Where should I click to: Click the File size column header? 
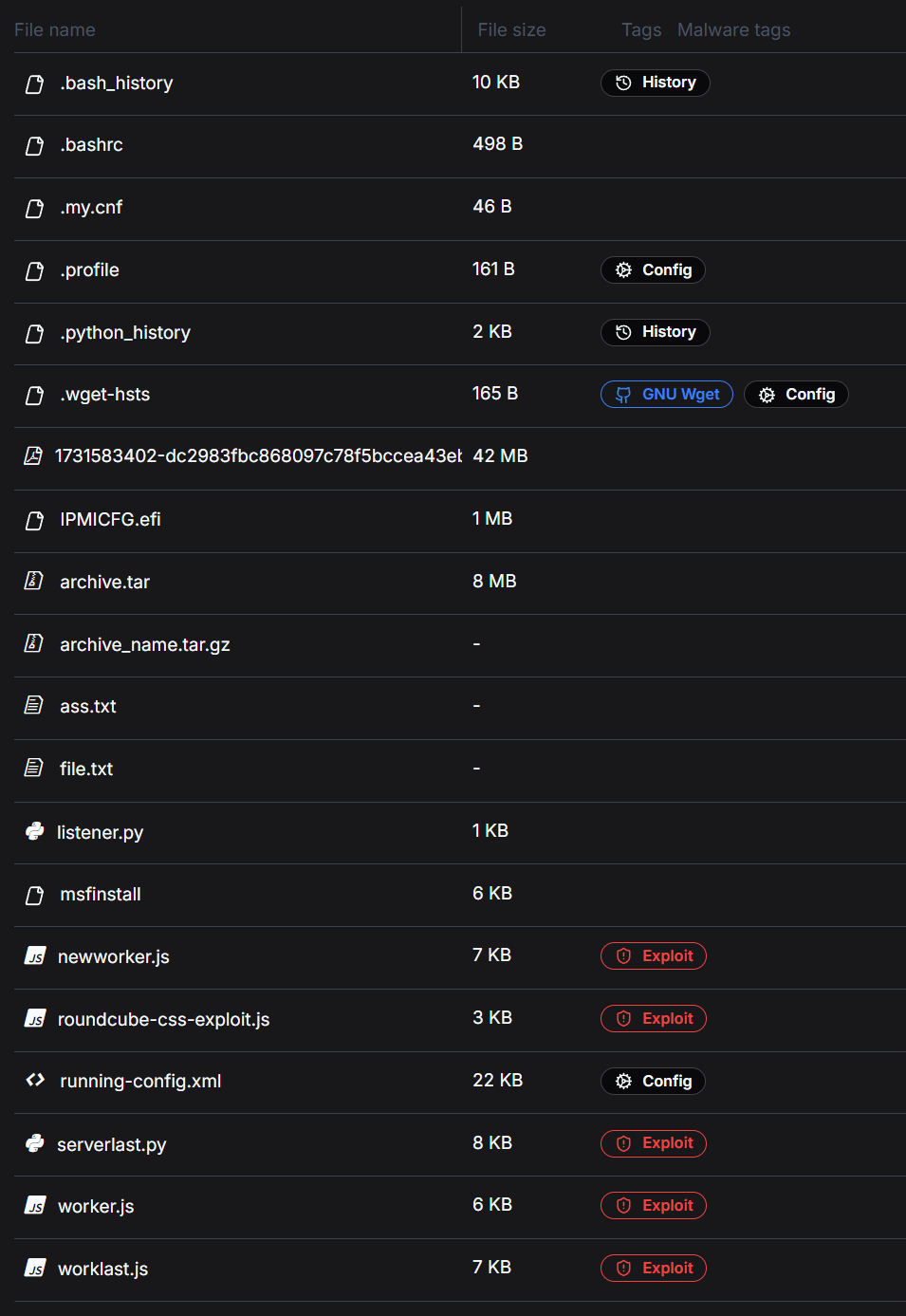pyautogui.click(x=511, y=30)
